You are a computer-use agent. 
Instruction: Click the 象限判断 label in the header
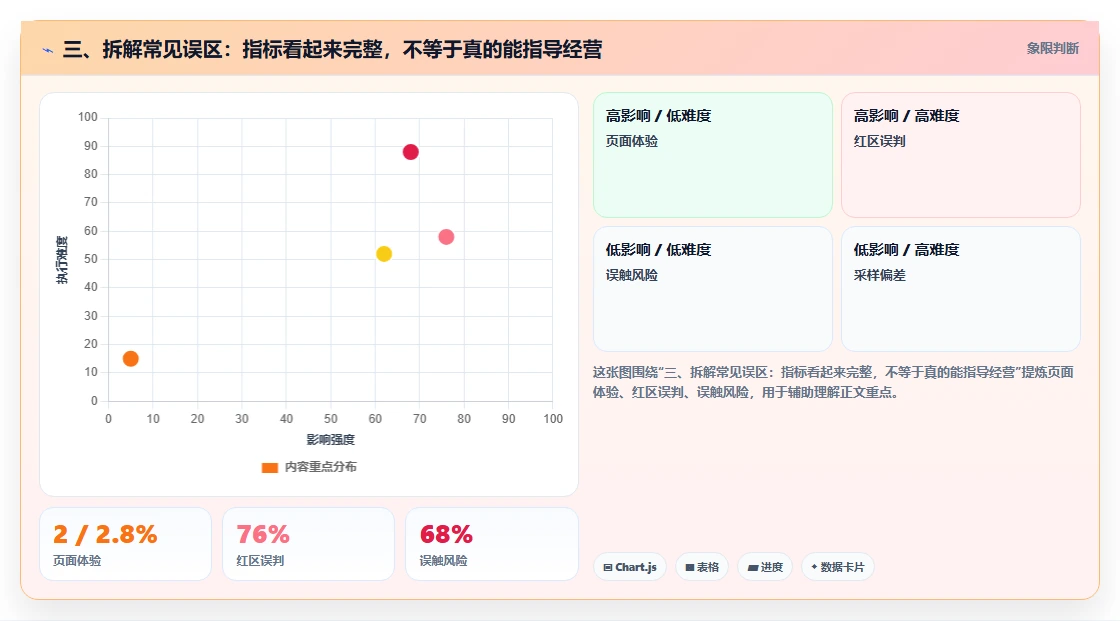(x=1052, y=49)
